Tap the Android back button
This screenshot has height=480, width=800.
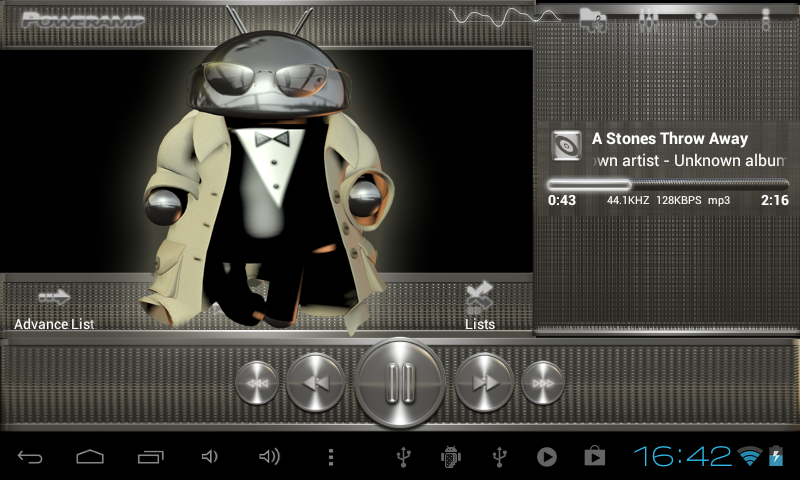coord(30,457)
